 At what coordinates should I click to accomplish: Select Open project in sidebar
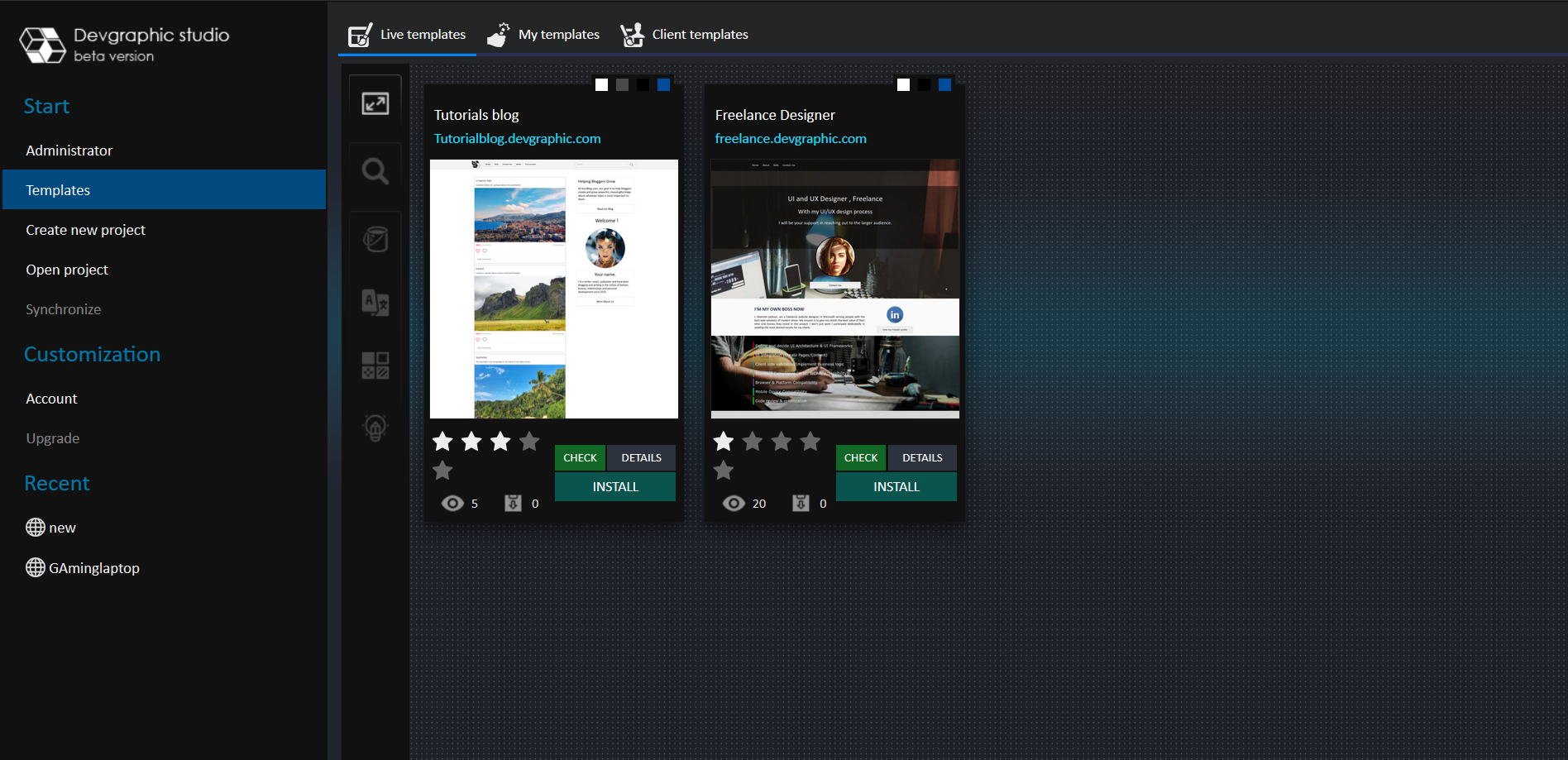coord(165,270)
